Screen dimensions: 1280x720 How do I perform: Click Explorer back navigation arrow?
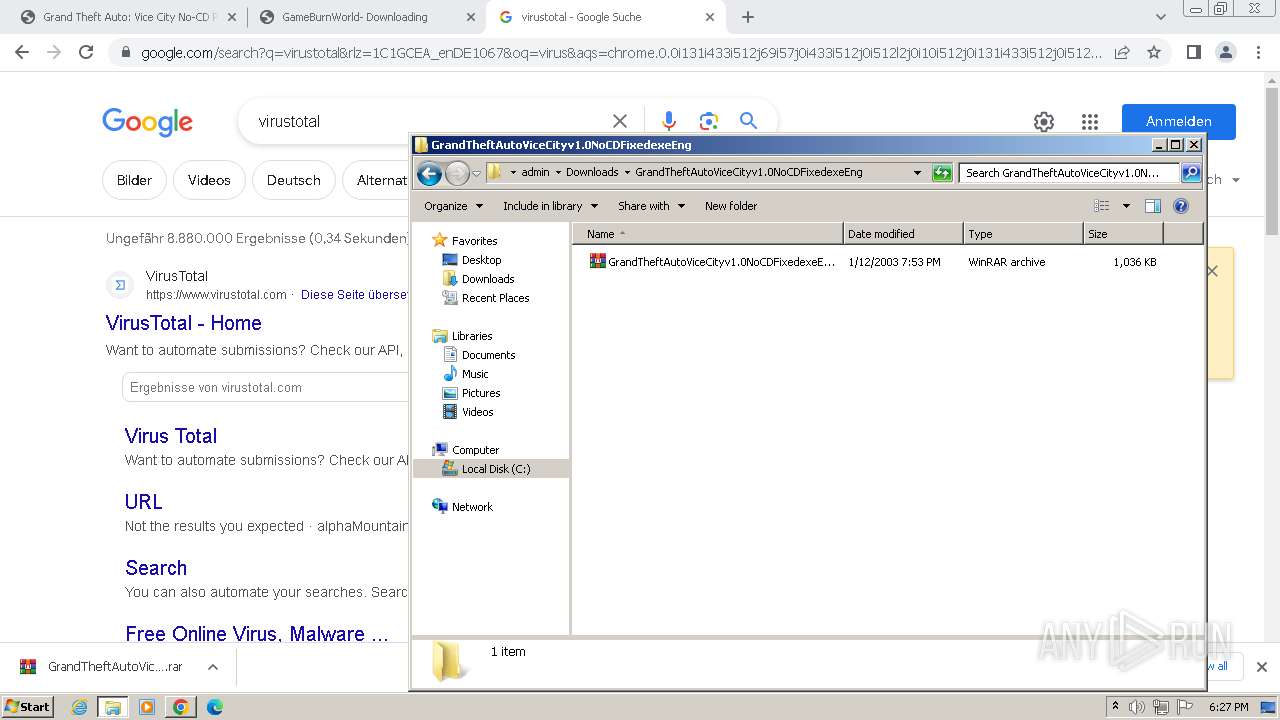(430, 173)
